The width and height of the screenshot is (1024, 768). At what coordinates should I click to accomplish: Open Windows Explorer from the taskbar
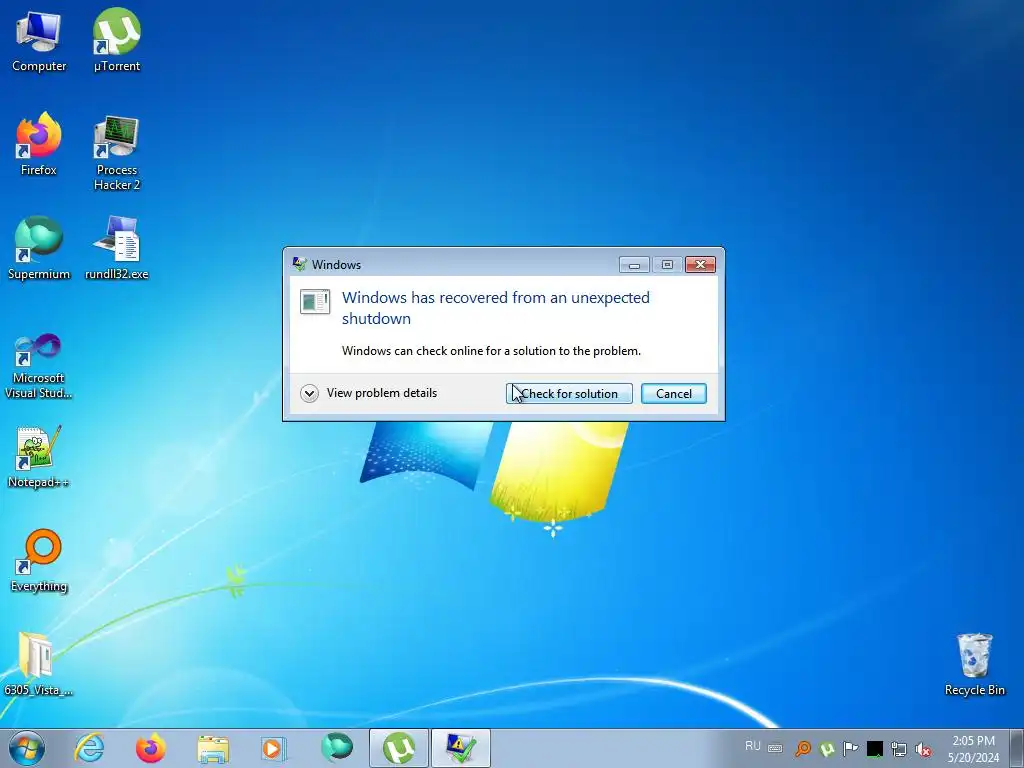click(x=212, y=748)
